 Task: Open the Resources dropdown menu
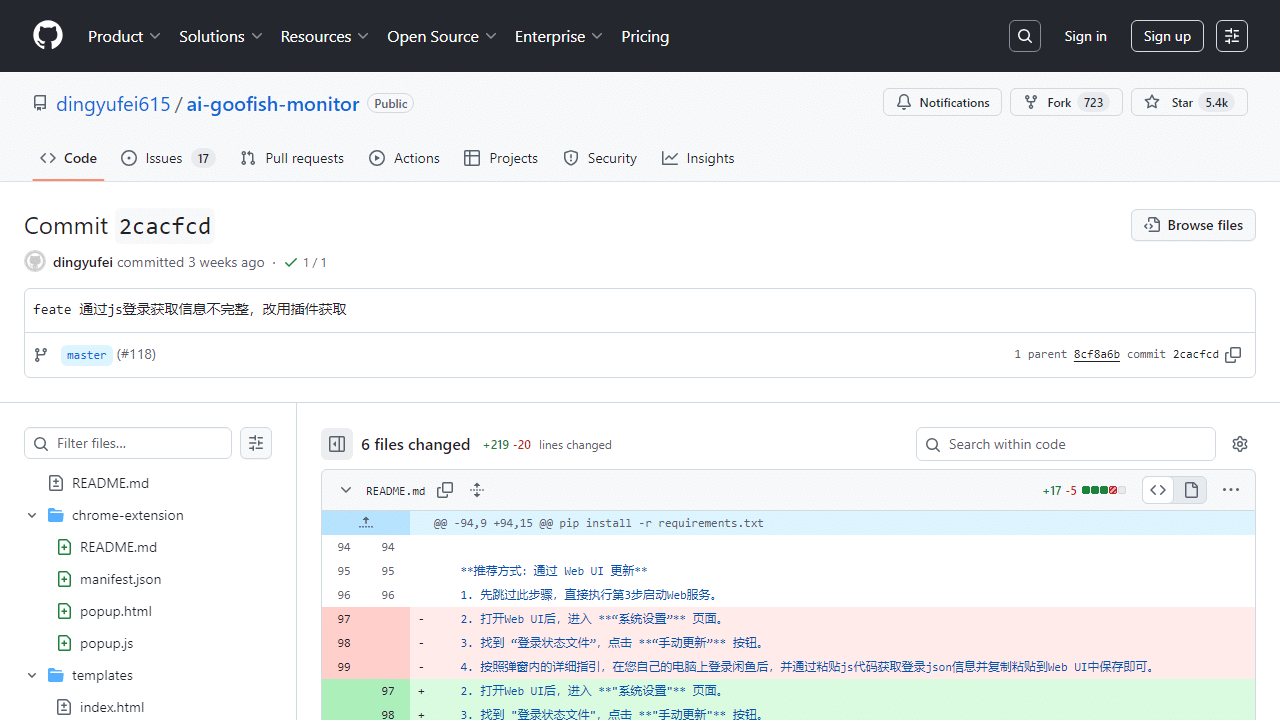(324, 36)
